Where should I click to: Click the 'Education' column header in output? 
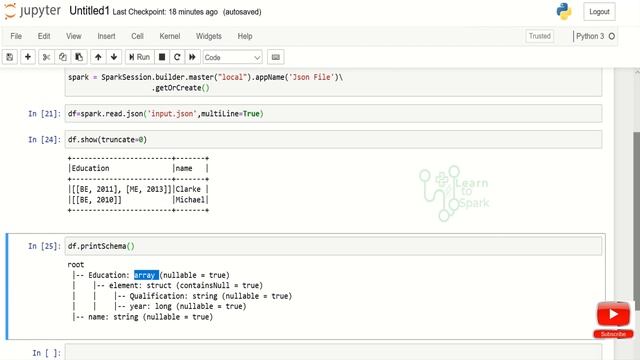[x=91, y=168]
